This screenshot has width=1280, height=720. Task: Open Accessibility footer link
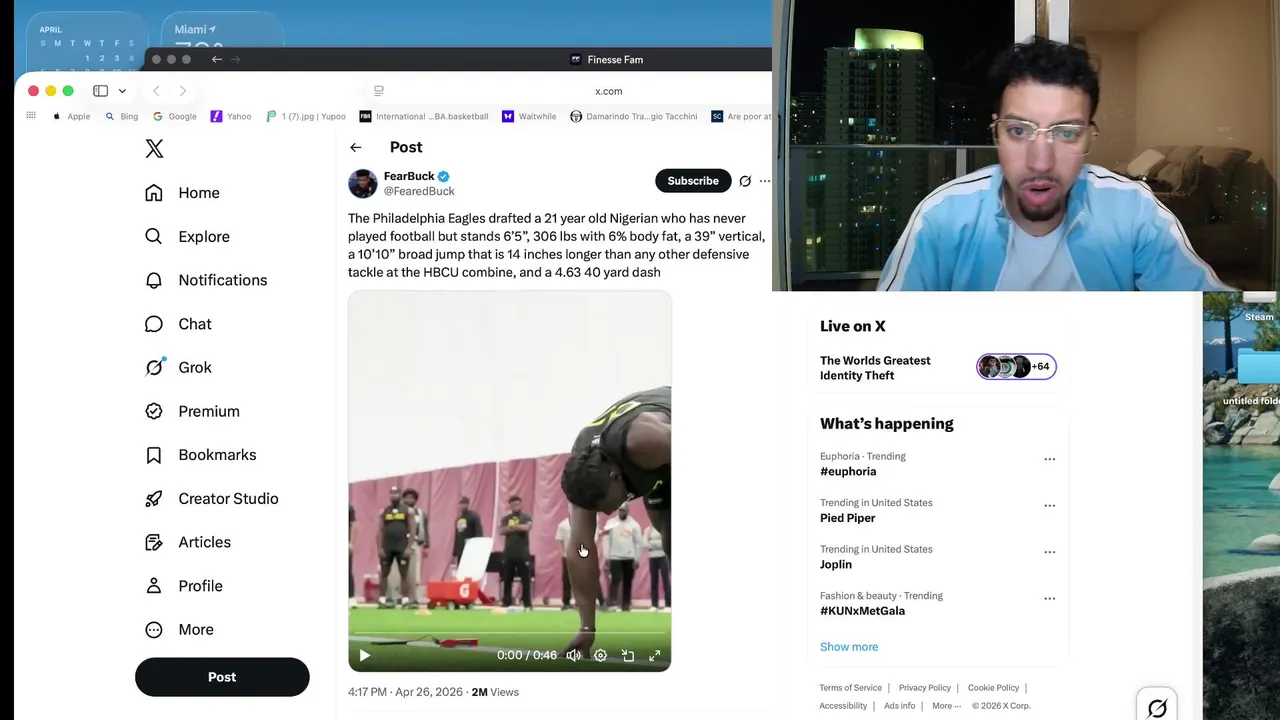(843, 706)
